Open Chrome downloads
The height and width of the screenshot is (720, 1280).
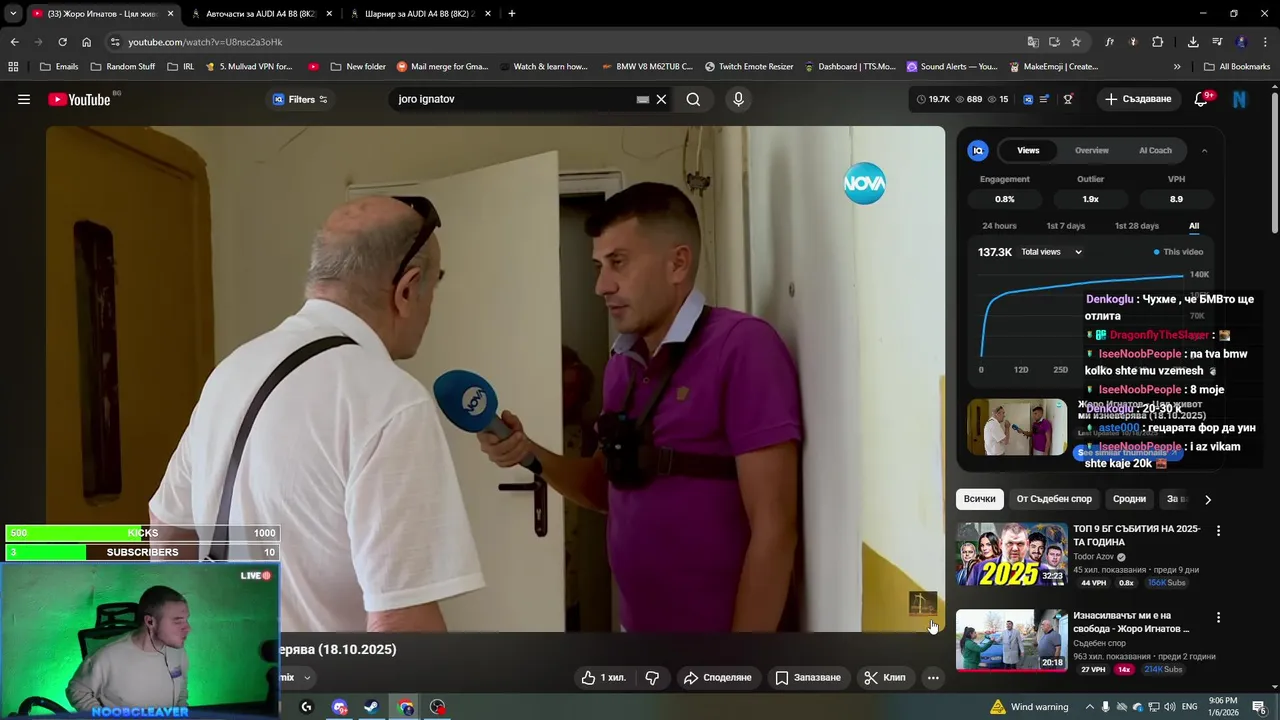(1193, 42)
